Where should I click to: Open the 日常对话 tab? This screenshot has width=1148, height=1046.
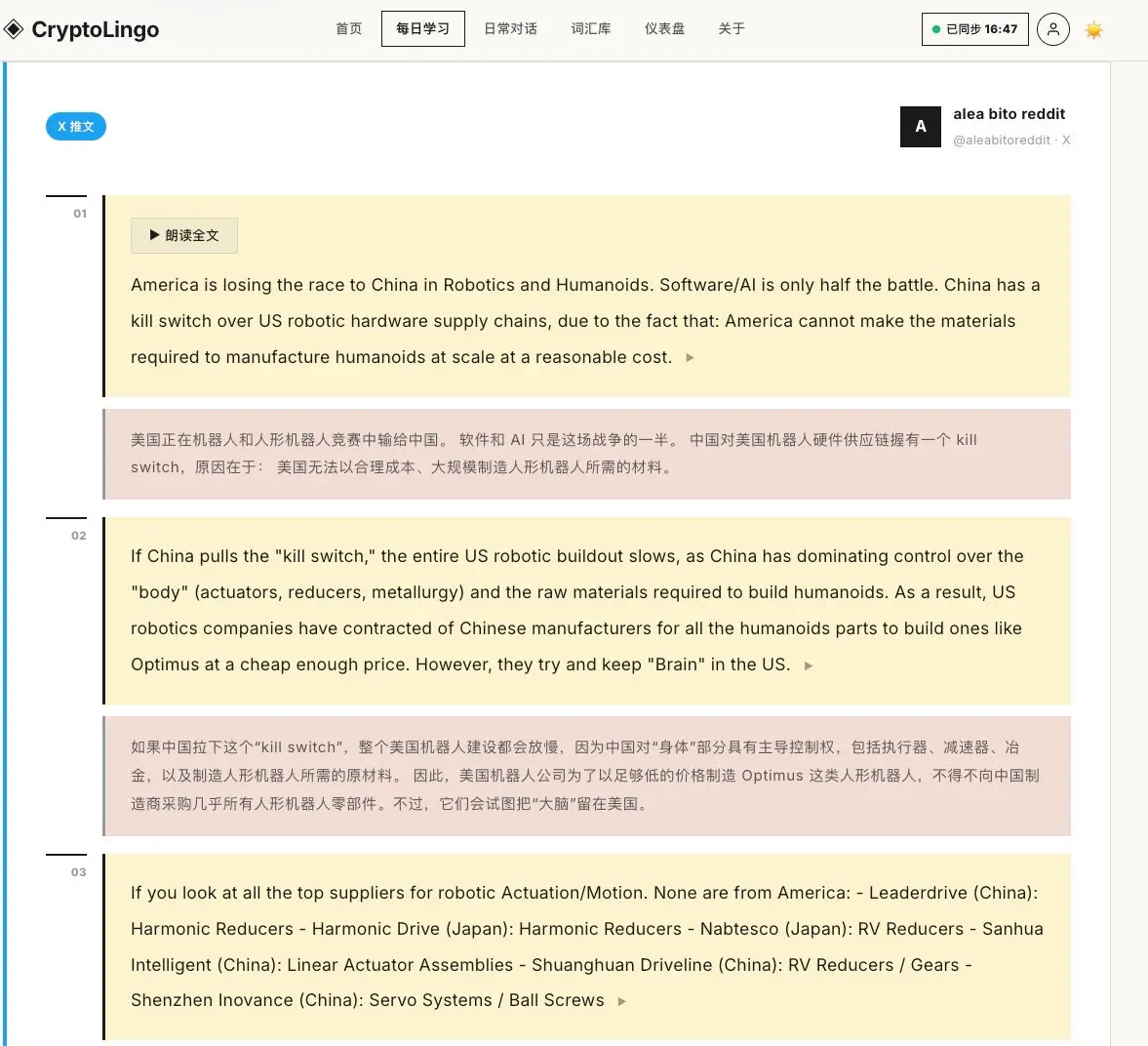(x=510, y=28)
